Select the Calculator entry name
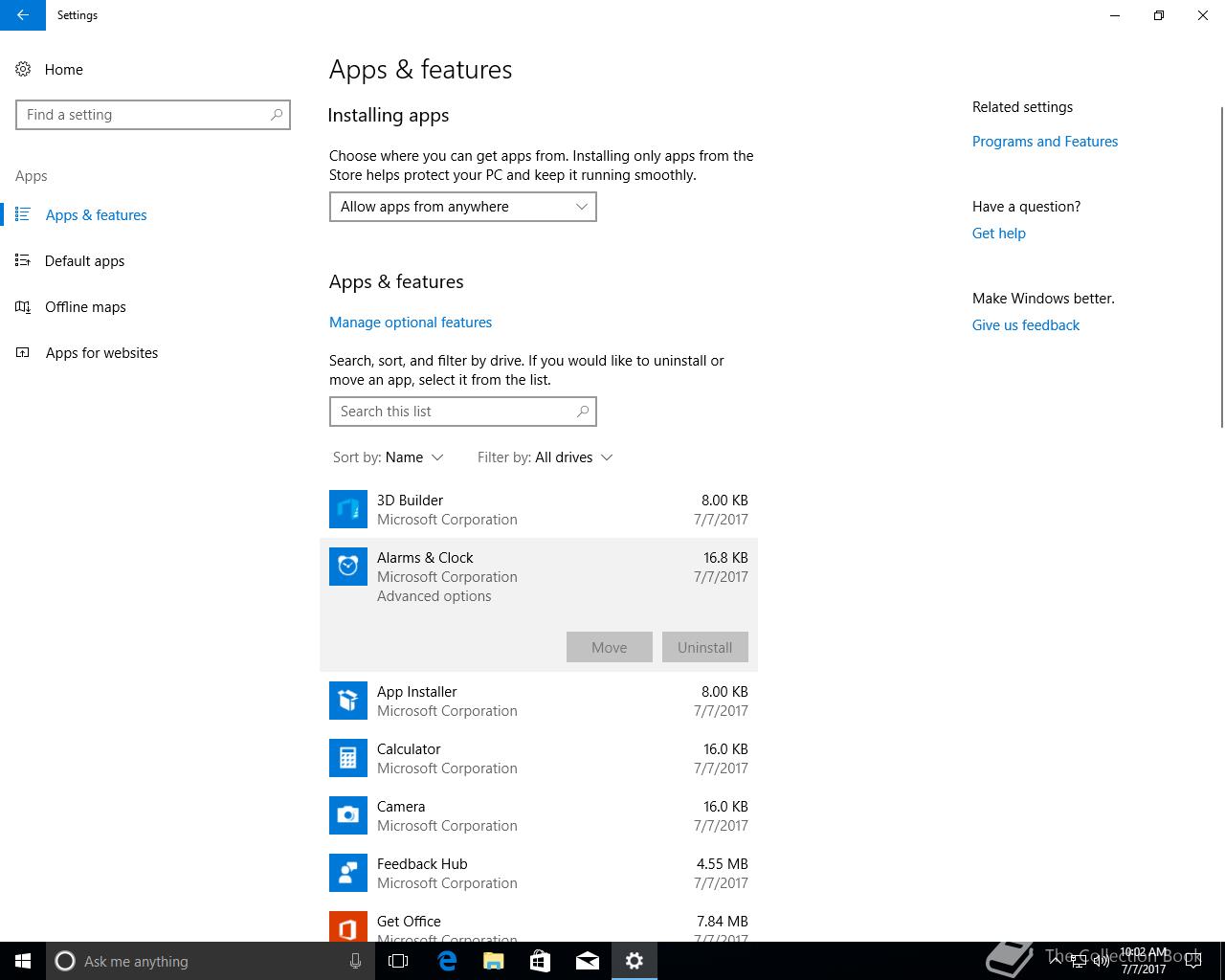Viewport: 1225px width, 980px height. click(409, 749)
